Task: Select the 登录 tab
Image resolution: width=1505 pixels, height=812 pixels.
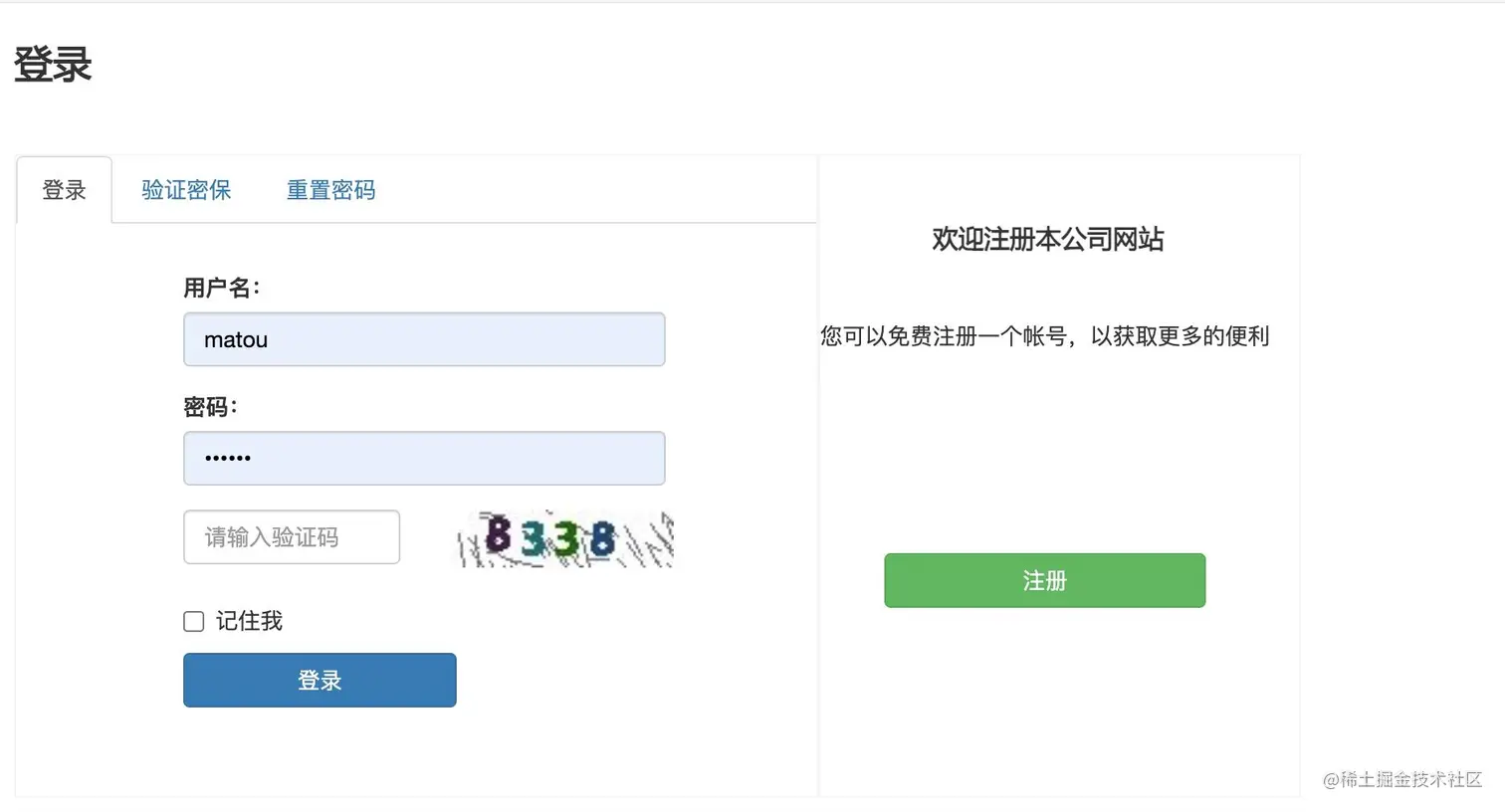Action: pyautogui.click(x=64, y=190)
